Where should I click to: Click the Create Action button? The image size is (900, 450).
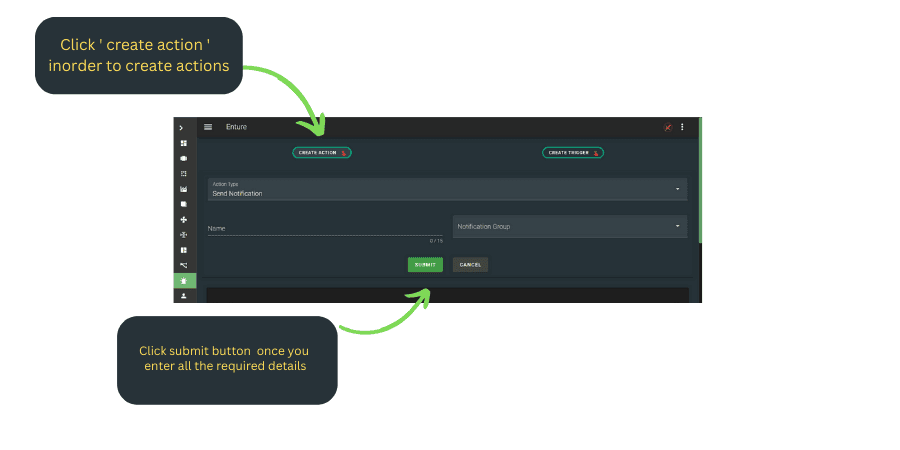pyautogui.click(x=321, y=153)
